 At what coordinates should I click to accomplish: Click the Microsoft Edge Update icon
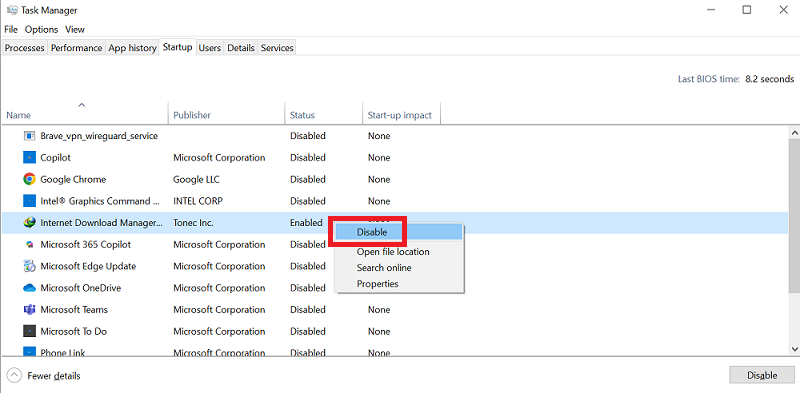[x=30, y=266]
